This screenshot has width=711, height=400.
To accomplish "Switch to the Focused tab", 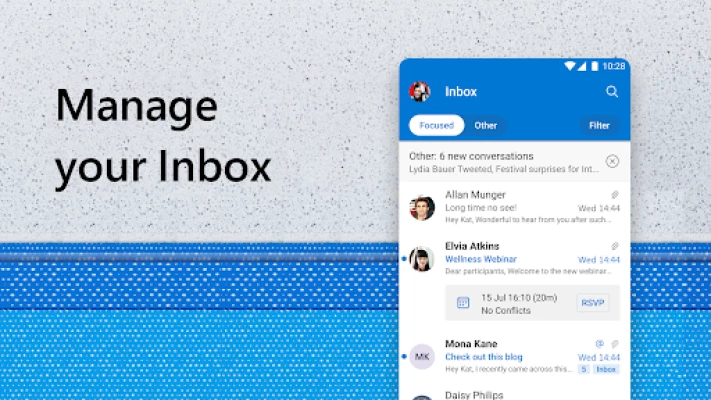I will [436, 126].
